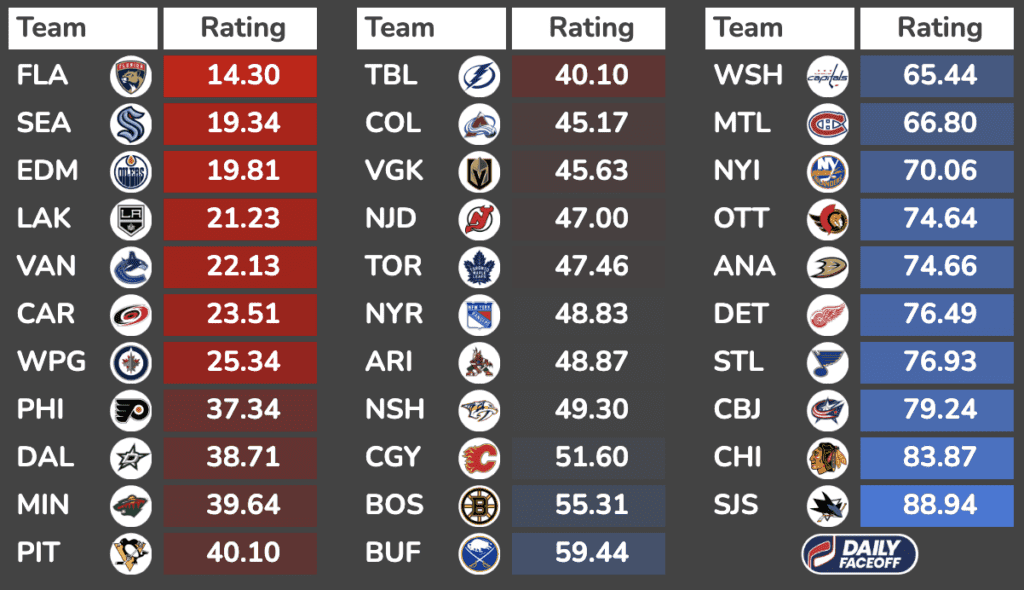Screen dimensions: 1024x590
Task: Select the Edmonton Oilers logo
Action: tap(131, 172)
